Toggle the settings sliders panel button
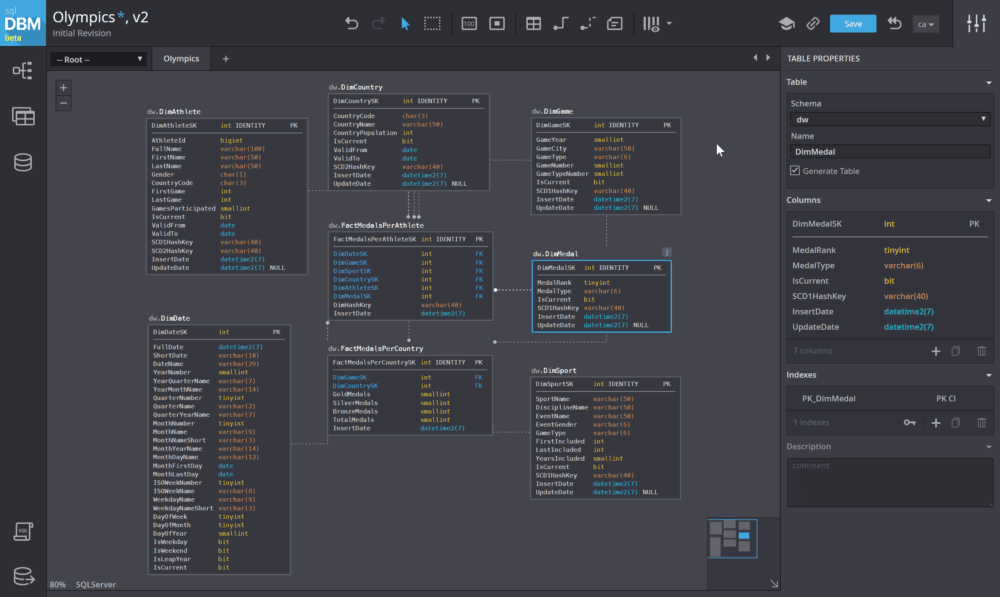Screen dimensions: 1000x597 (x=975, y=23)
